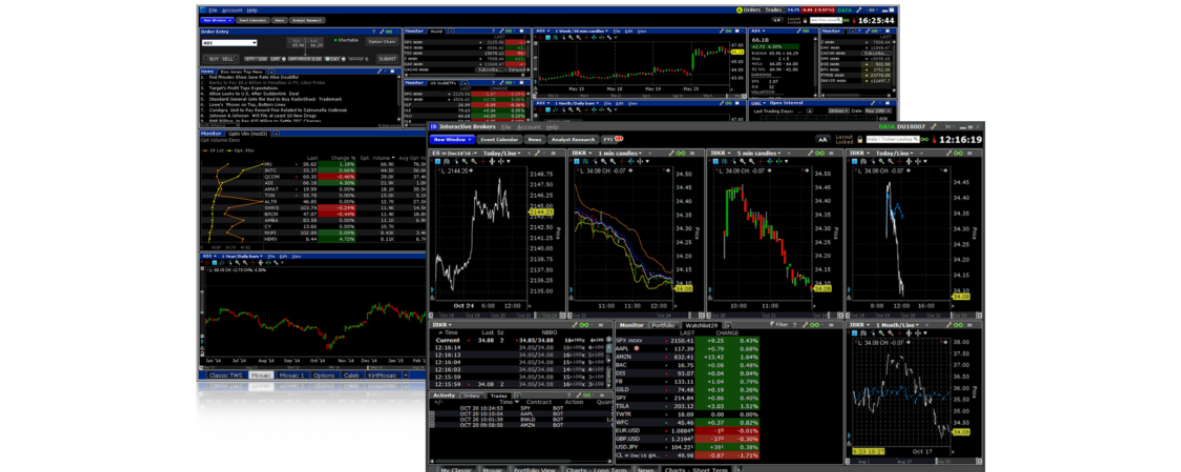Image resolution: width=1181 pixels, height=472 pixels.
Task: Click wrench icon on IBKR 1 Month/Line chart
Action: 948,324
